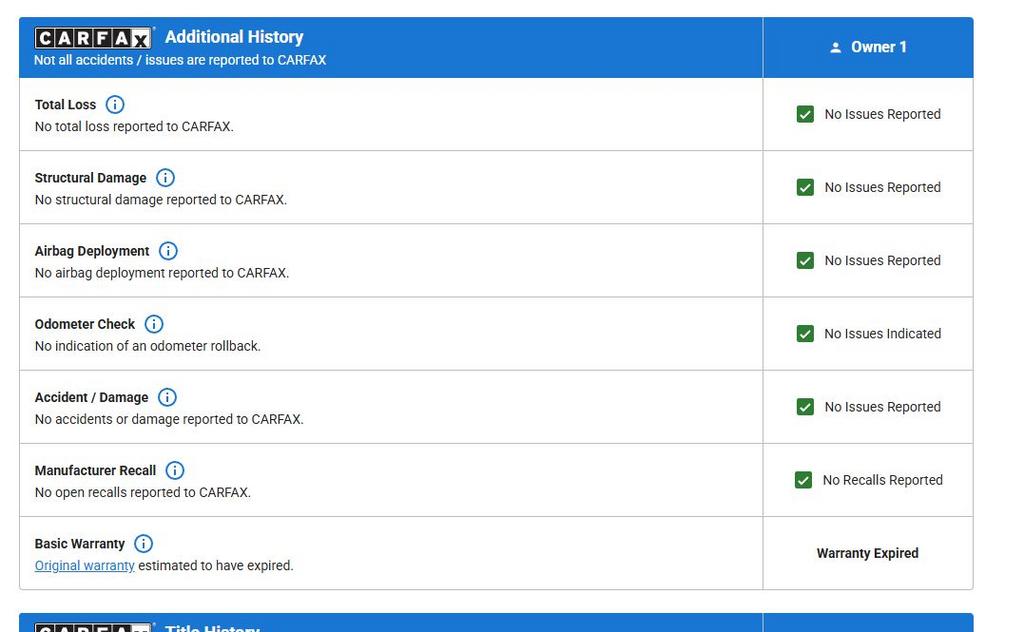The image size is (1024, 632).
Task: Click 'No Issues Reported' text in Total Loss row
Action: pos(882,114)
